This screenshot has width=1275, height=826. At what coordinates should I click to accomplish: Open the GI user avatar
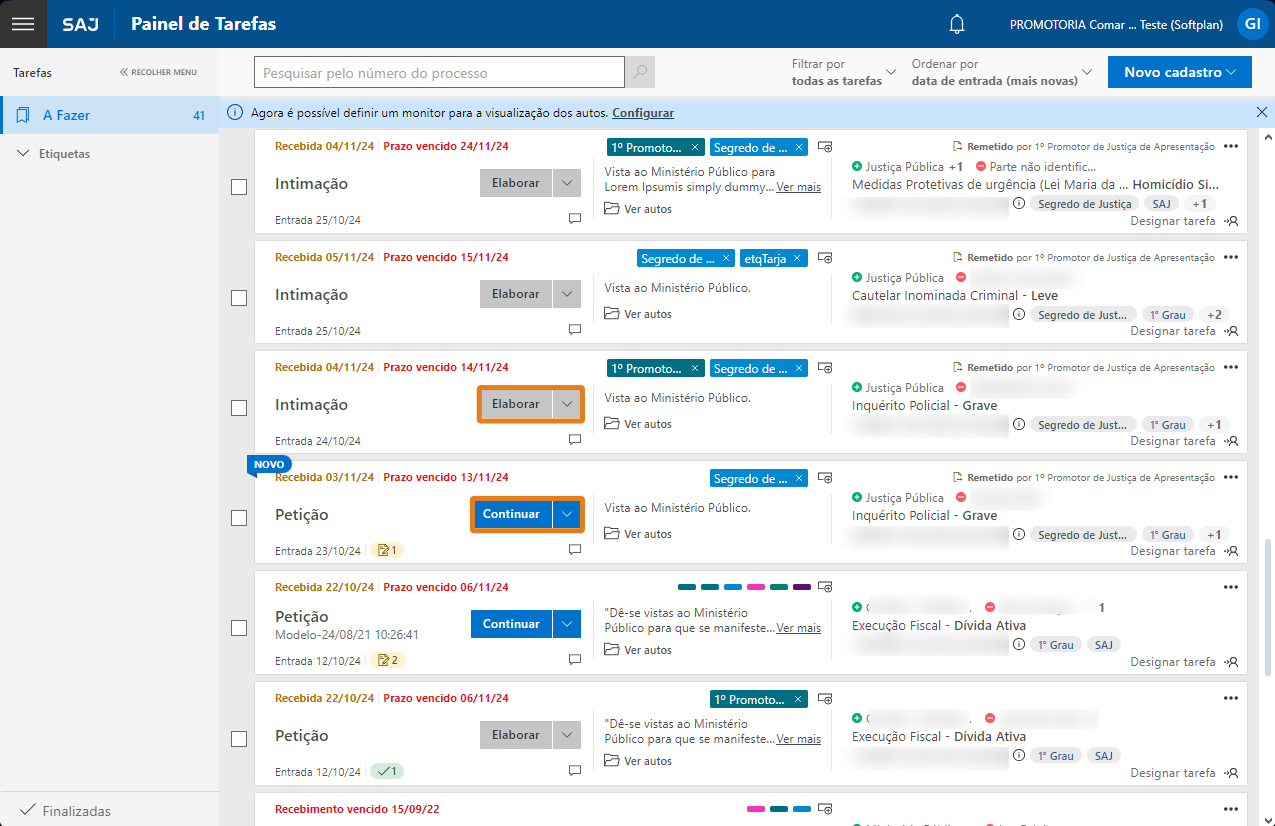click(x=1251, y=24)
